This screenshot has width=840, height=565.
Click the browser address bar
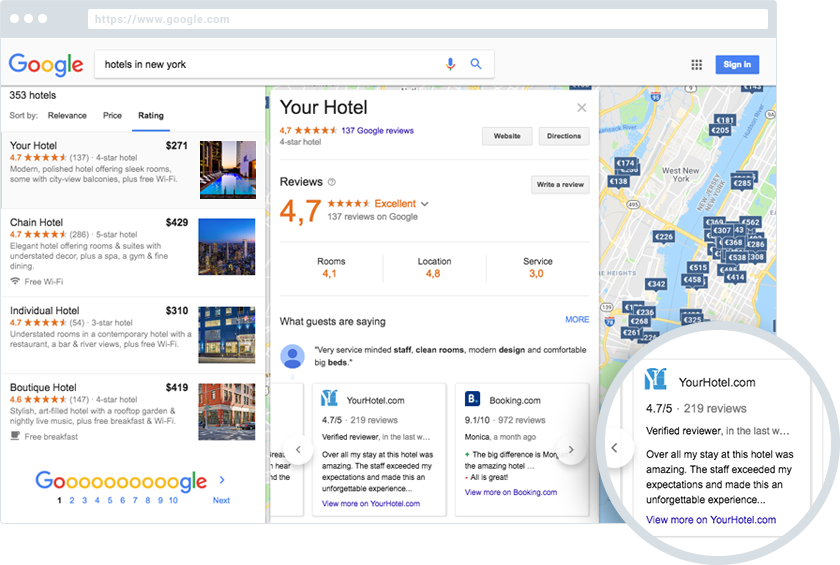[x=428, y=19]
